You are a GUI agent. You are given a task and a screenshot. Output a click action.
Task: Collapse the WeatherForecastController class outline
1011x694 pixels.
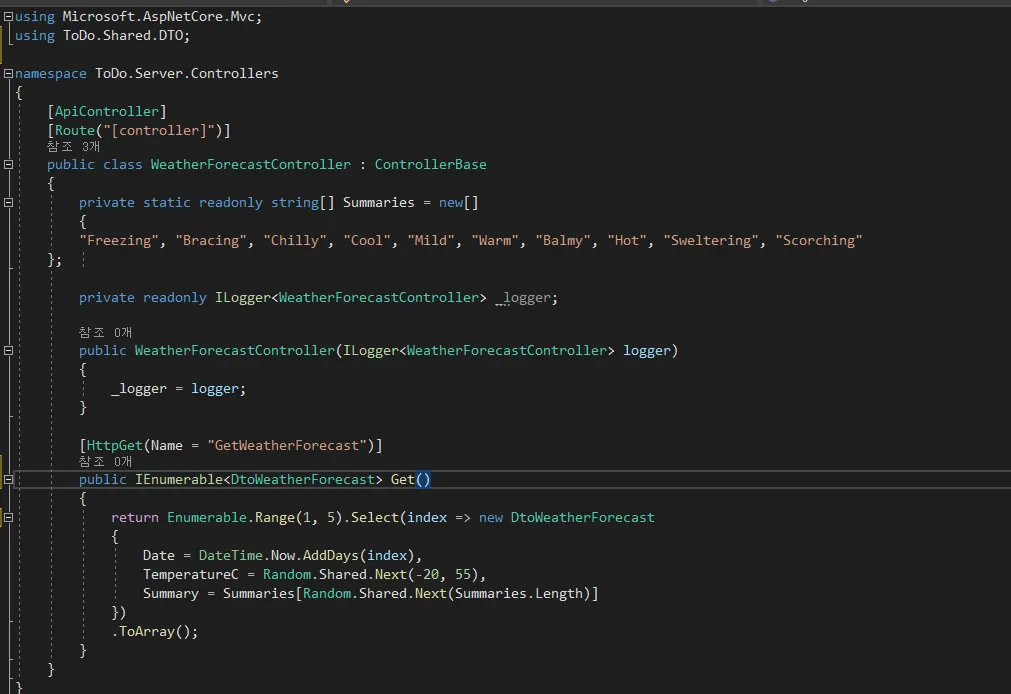(x=8, y=164)
